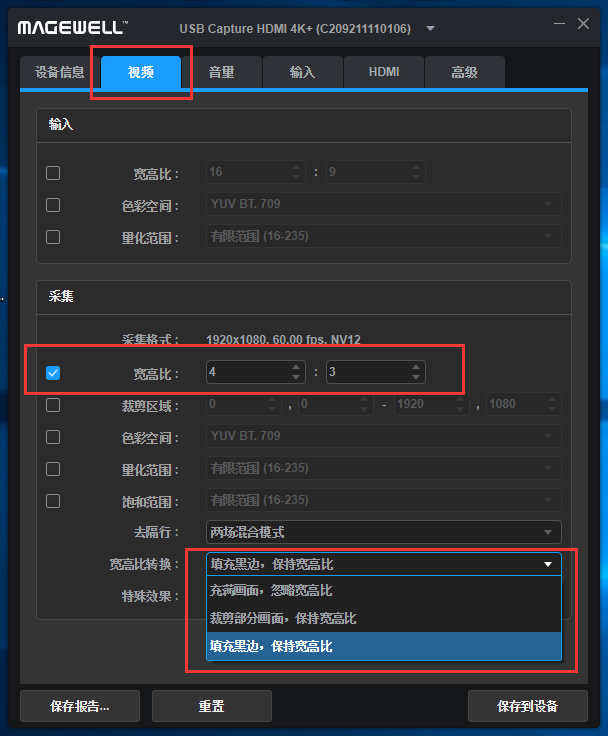This screenshot has width=608, height=736.
Task: Open the HDMI tab
Action: point(384,72)
